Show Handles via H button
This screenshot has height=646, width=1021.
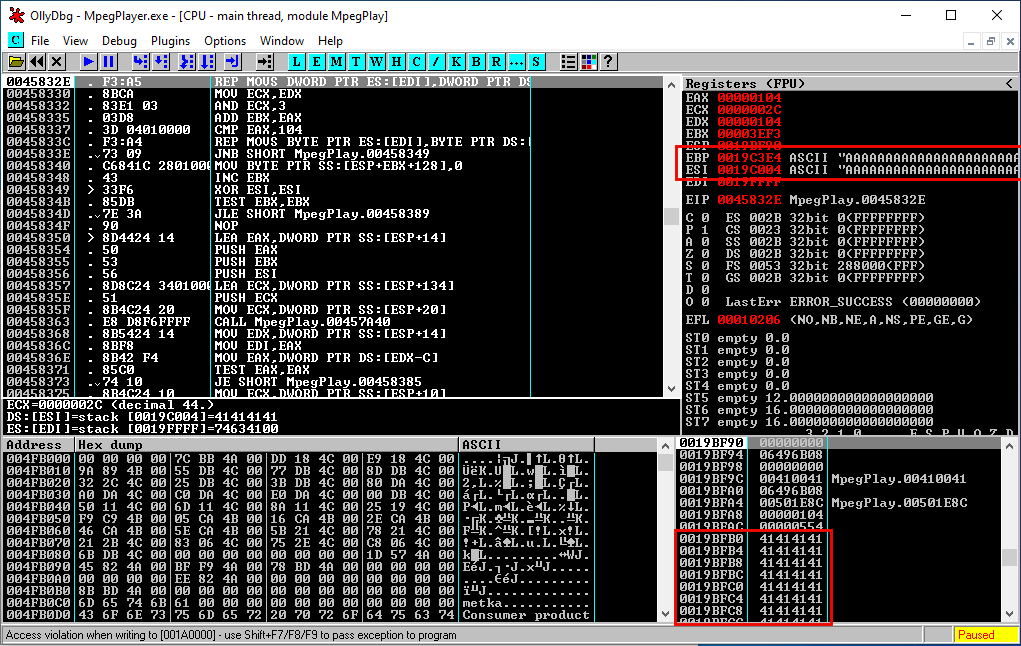pos(396,62)
